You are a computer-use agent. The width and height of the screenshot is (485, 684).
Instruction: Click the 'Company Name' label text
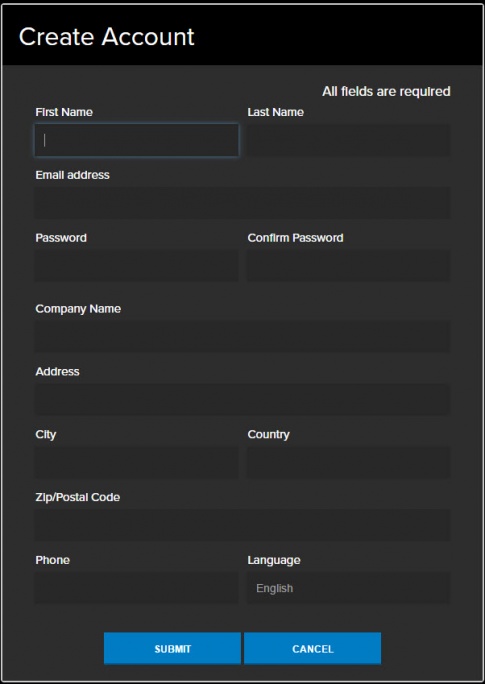pos(78,309)
